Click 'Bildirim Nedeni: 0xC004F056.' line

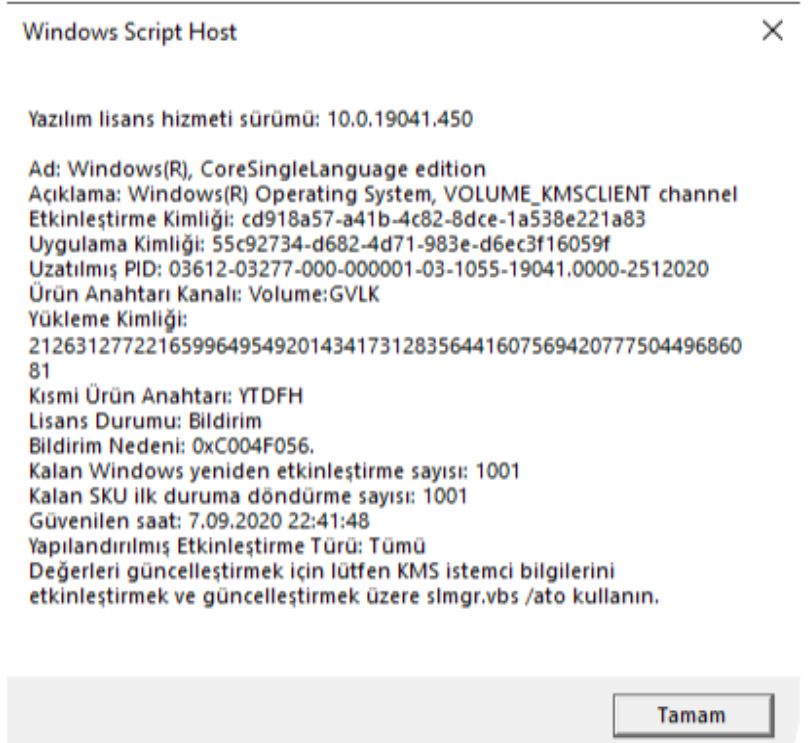pos(171,446)
